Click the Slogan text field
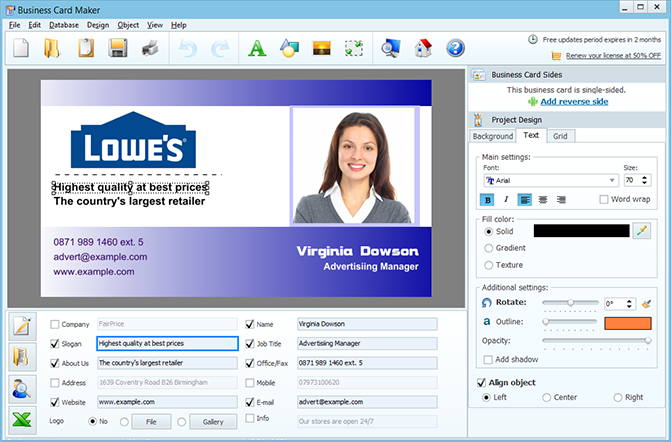Screen dimensions: 671x442 (167, 344)
